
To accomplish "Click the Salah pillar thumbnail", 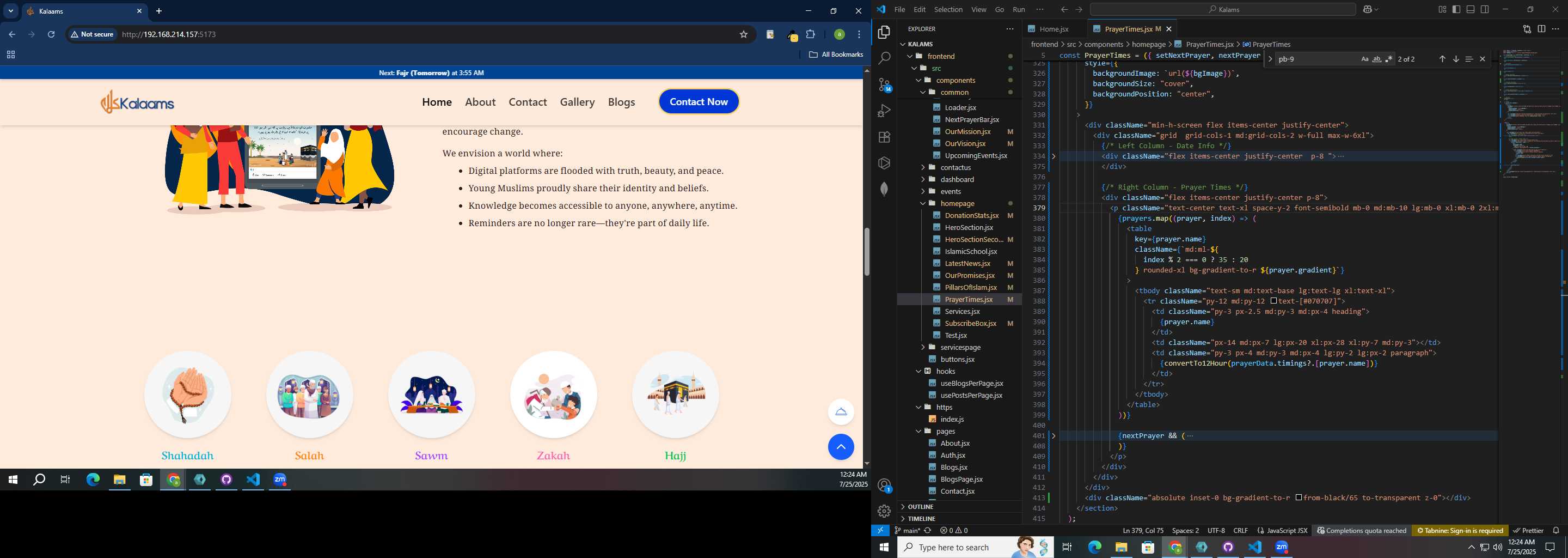I will click(x=309, y=395).
